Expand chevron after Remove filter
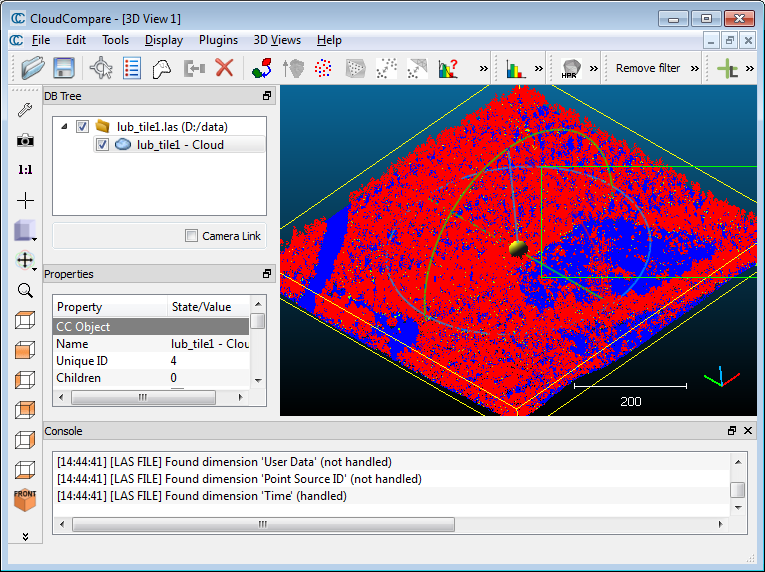Image resolution: width=765 pixels, height=572 pixels. [x=695, y=68]
